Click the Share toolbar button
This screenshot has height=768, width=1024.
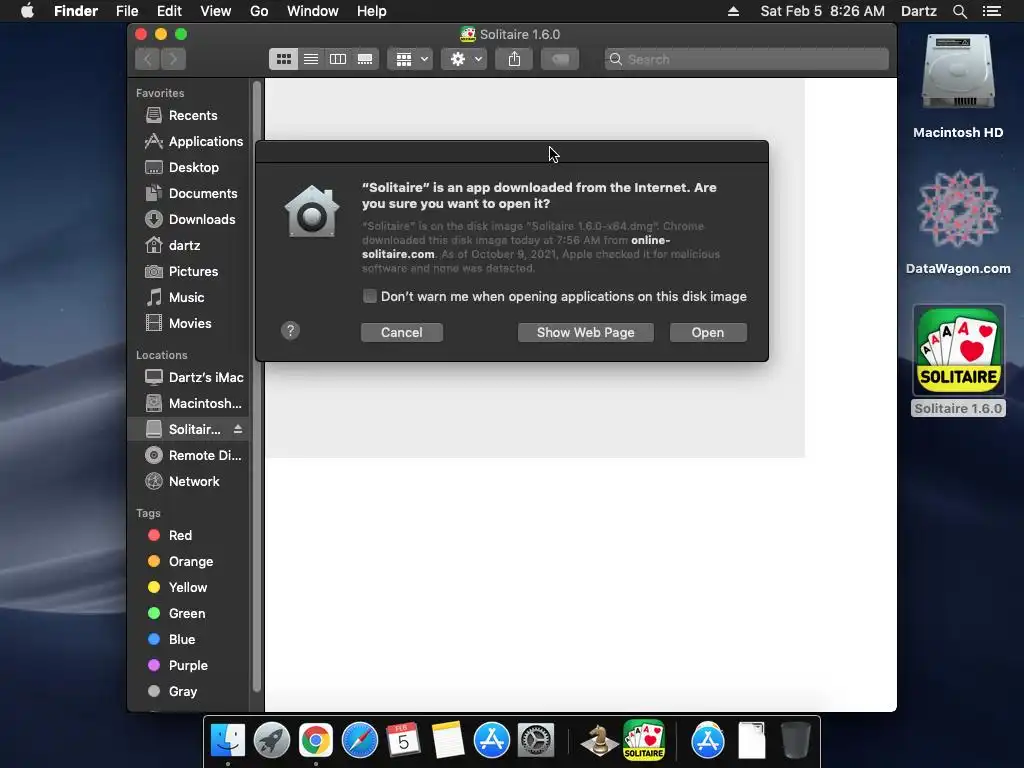(x=515, y=59)
